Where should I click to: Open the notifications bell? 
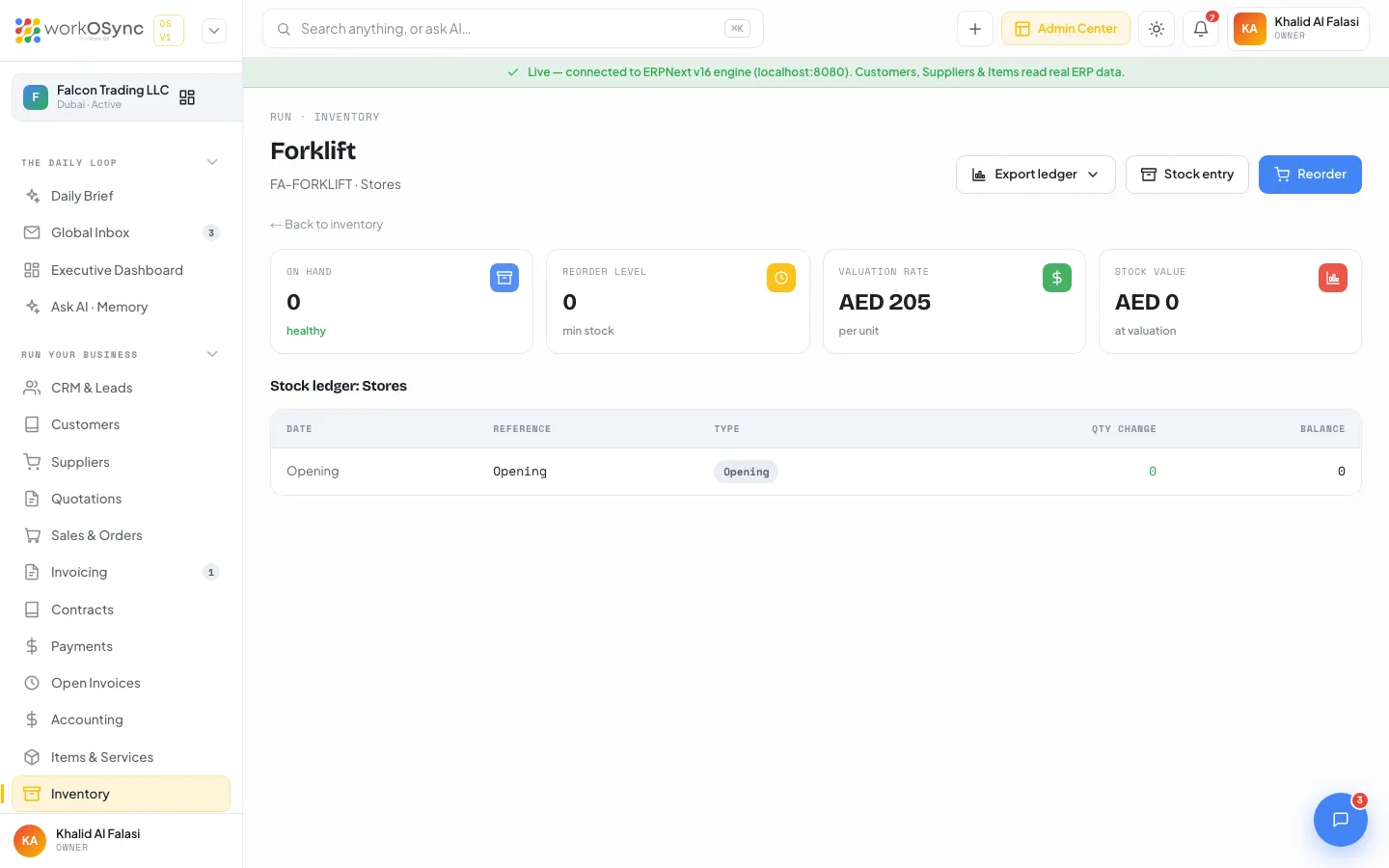(x=1201, y=29)
